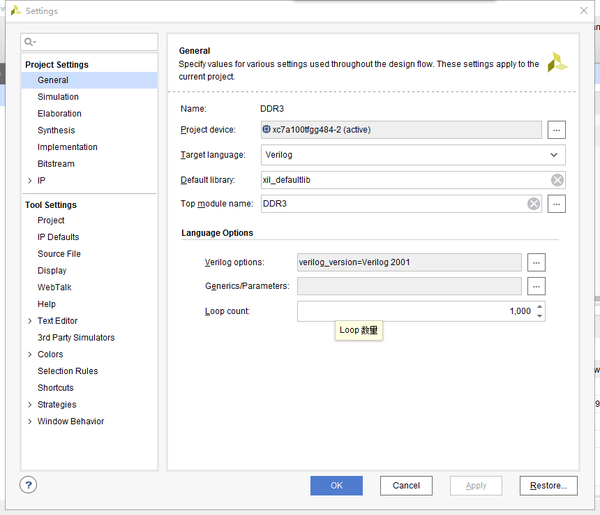The image size is (600, 515).
Task: Edit Generics/Parameters with ellipsis button
Action: point(536,286)
